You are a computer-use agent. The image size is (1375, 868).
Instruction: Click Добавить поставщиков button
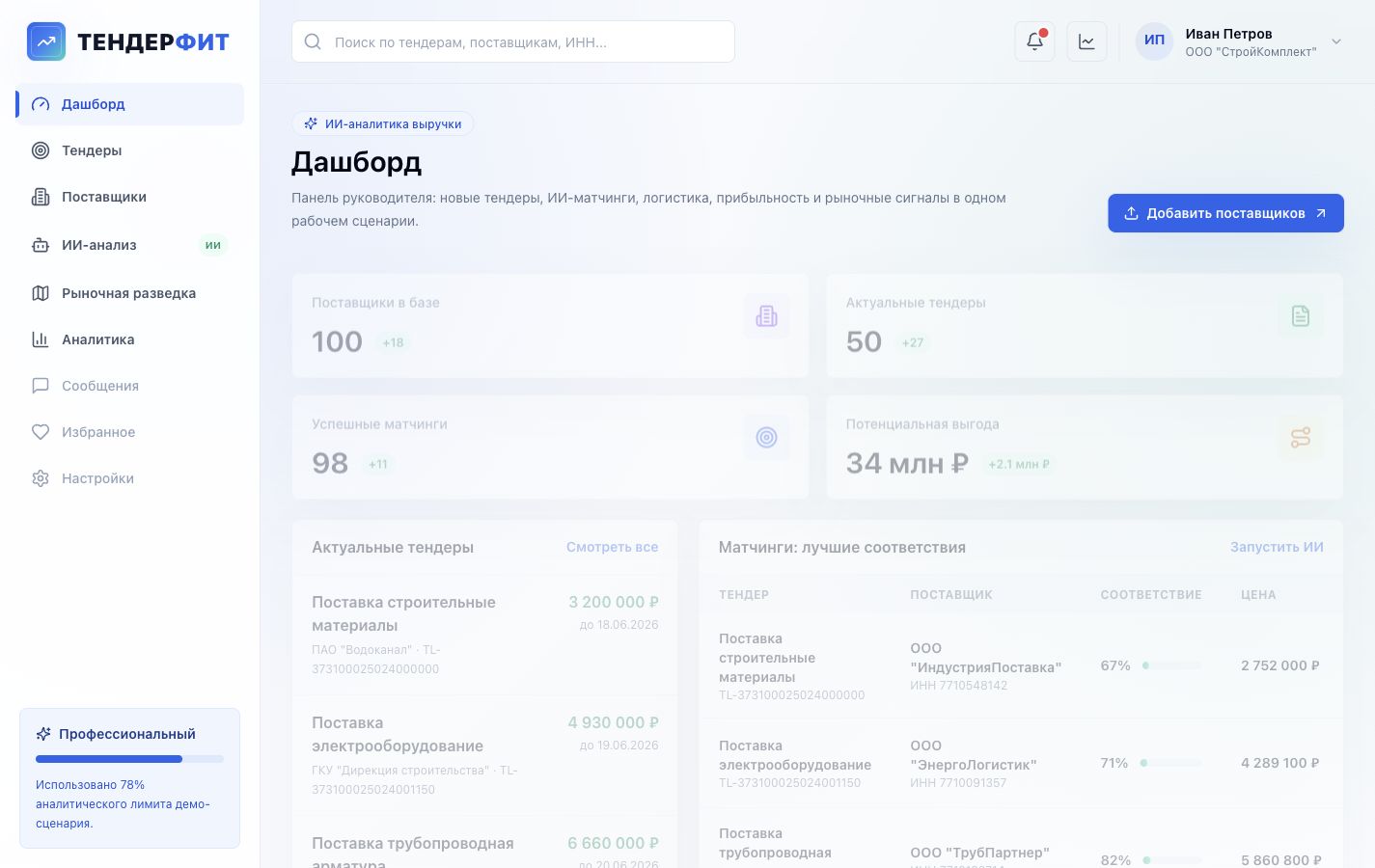pyautogui.click(x=1225, y=213)
